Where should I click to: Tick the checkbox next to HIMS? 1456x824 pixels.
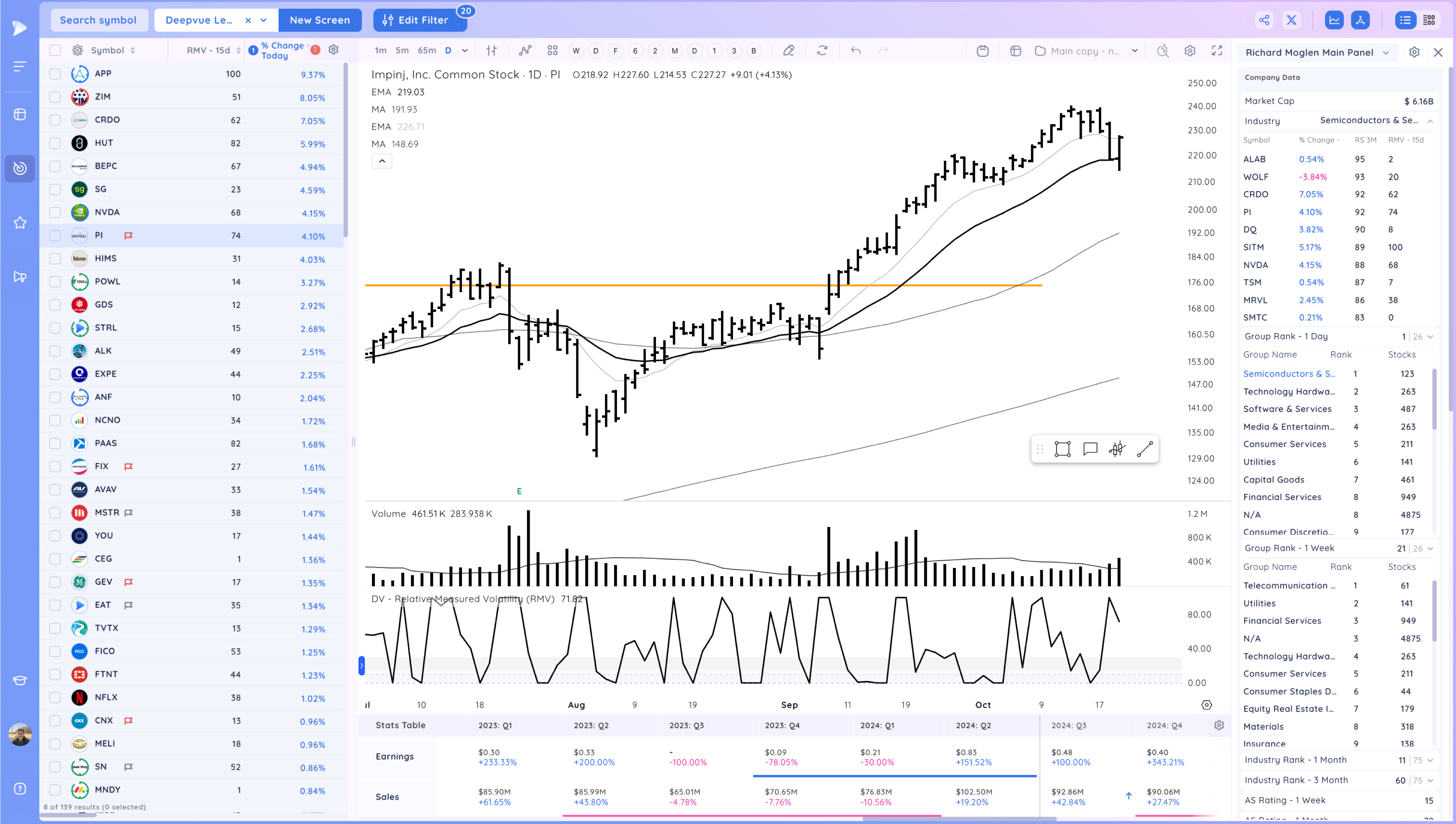tap(55, 259)
